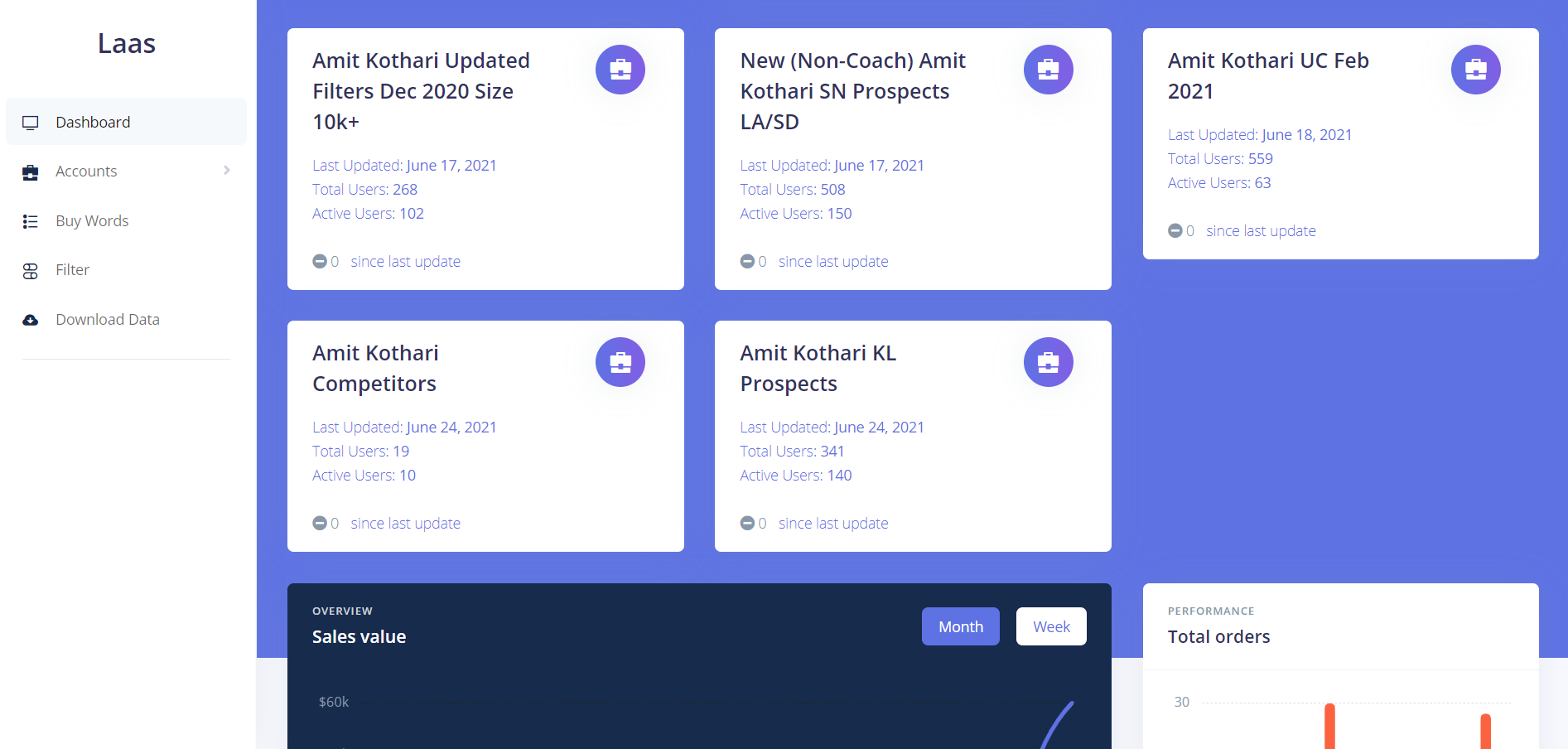Open New (Non-Coach) Amit Kothari SN Prospects title

(x=853, y=91)
